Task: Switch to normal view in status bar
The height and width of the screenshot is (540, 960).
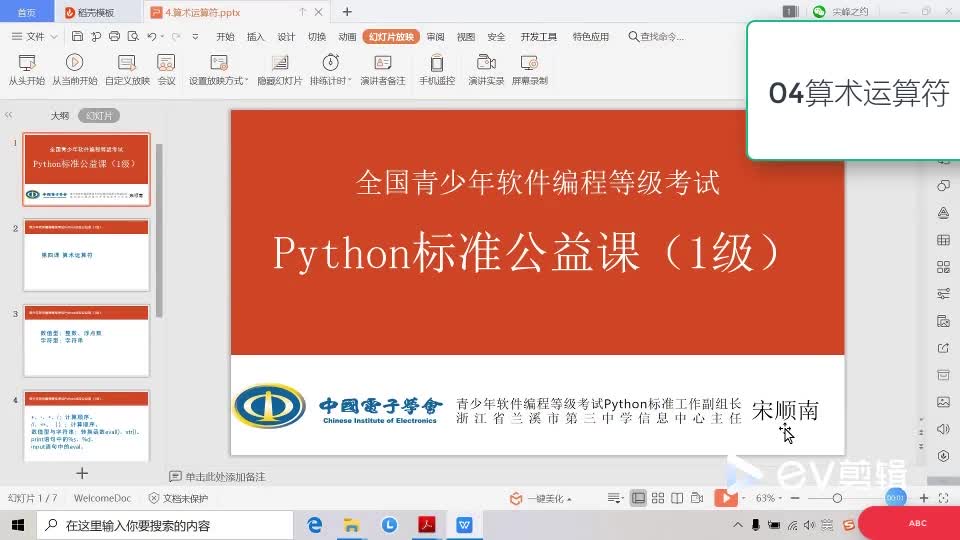Action: [x=638, y=498]
